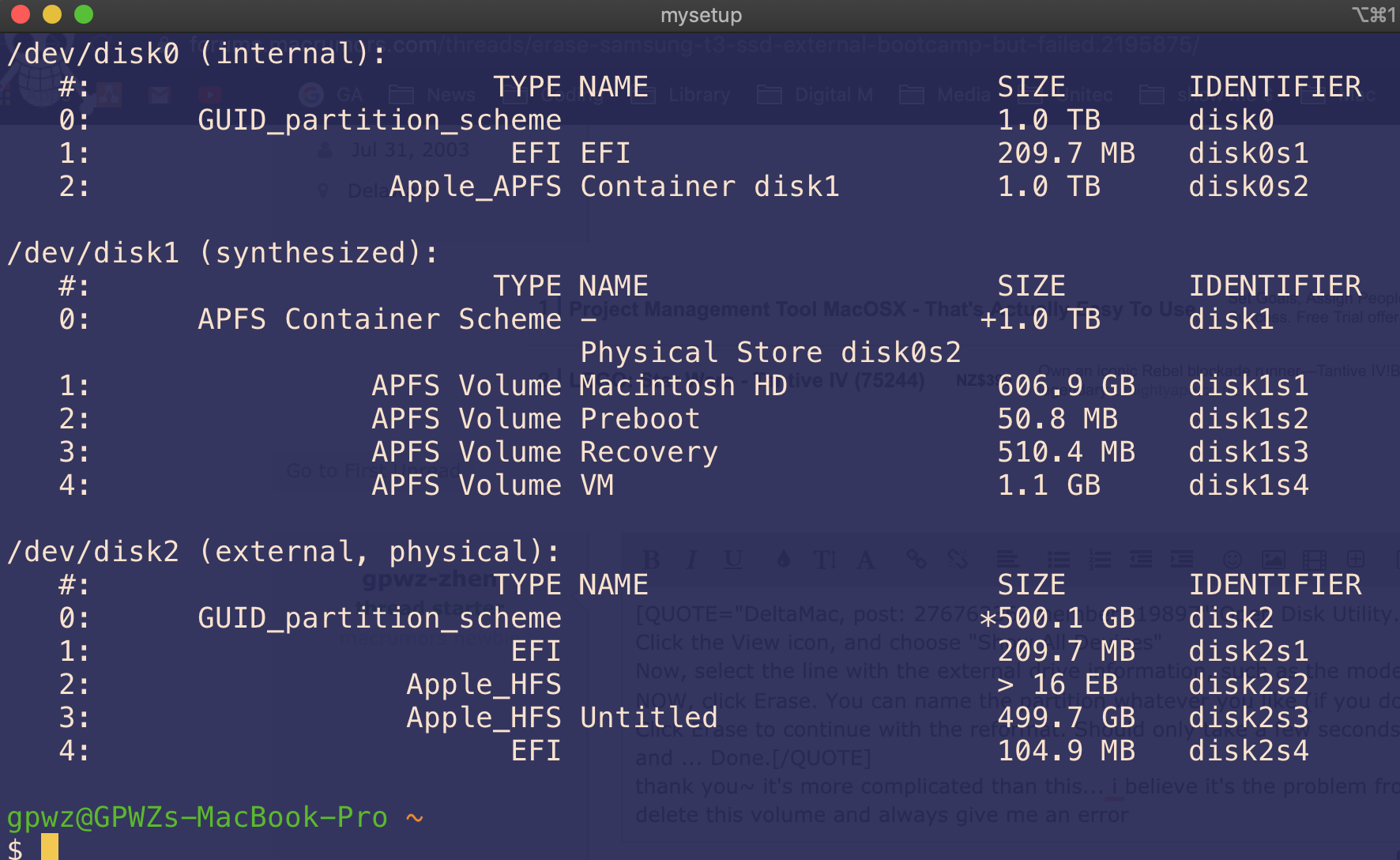1400x860 pixels.
Task: Select the disk0s1 identifier
Action: pos(1249,153)
